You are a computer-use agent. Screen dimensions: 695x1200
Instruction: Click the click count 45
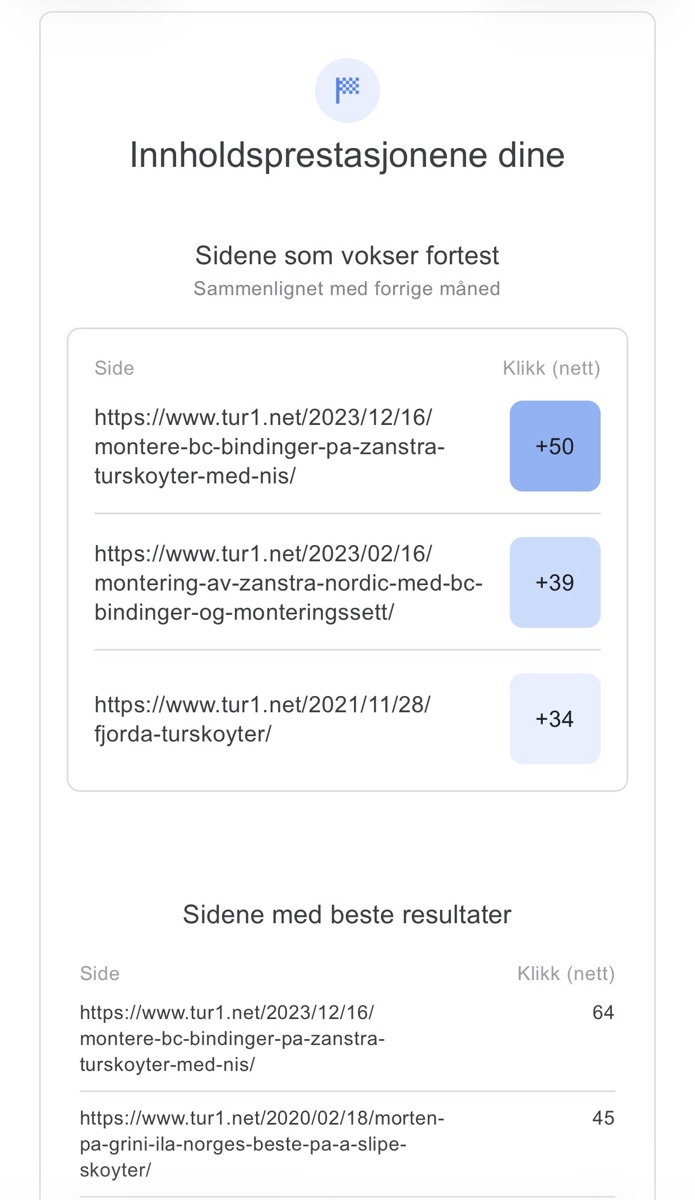click(603, 1118)
